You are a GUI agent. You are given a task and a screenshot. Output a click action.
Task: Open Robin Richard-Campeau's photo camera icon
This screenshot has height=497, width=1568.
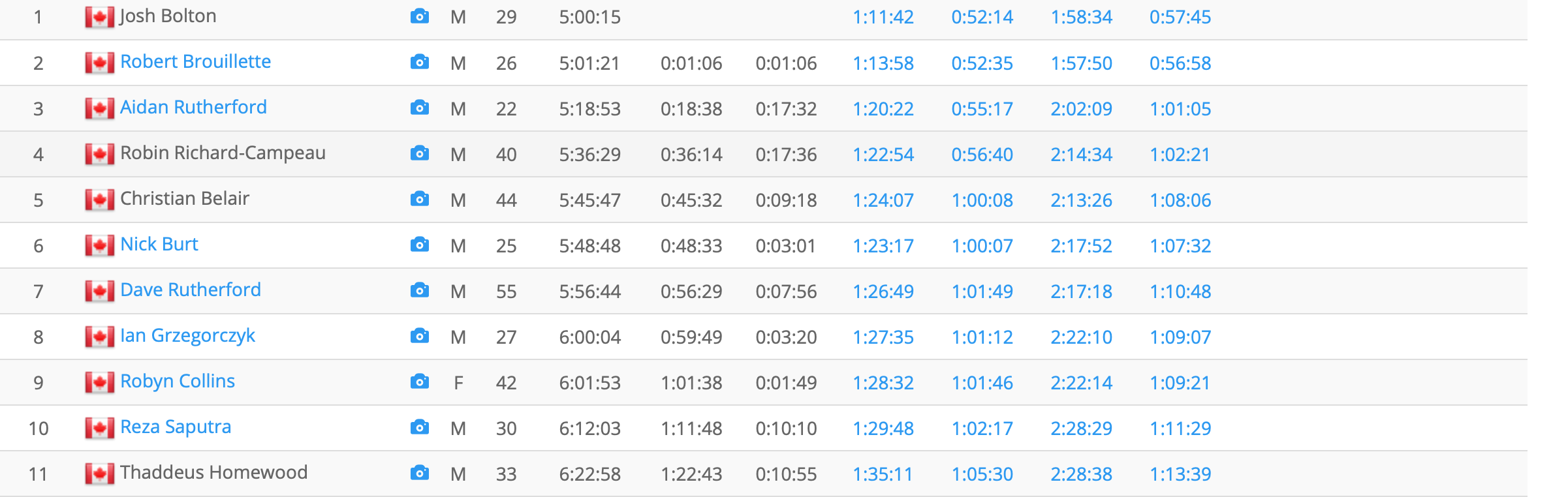420,153
